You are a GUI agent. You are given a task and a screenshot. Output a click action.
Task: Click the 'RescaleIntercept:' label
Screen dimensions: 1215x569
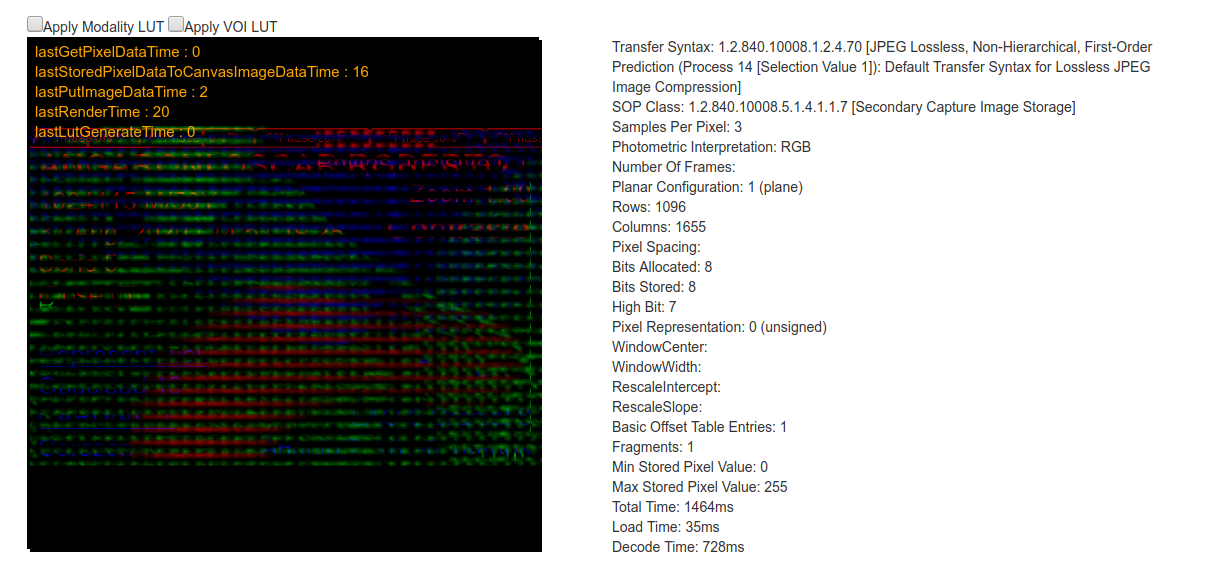[666, 387]
